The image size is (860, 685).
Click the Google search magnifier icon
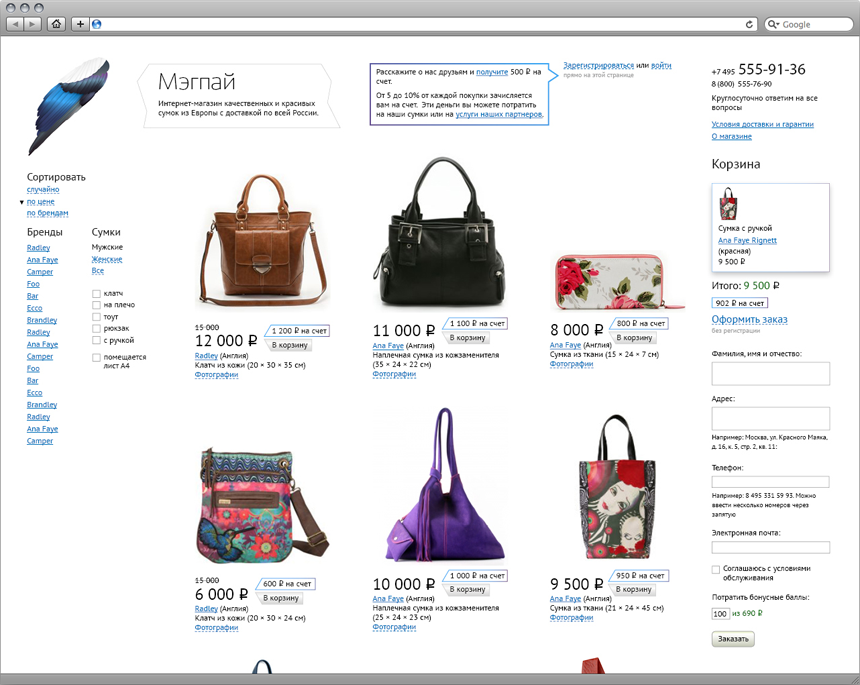(x=773, y=24)
